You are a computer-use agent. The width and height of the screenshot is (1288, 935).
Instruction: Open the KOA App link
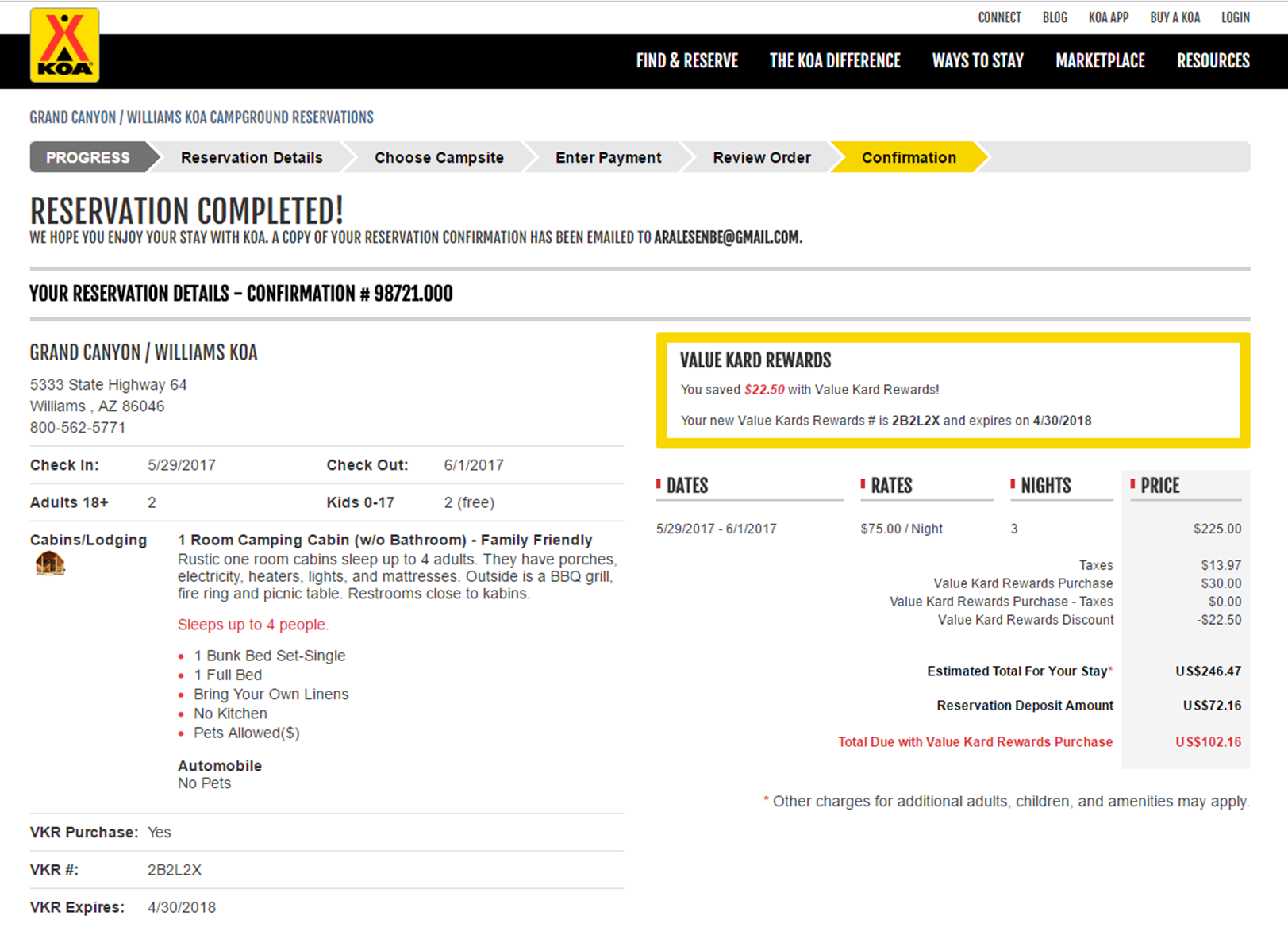tap(1108, 17)
